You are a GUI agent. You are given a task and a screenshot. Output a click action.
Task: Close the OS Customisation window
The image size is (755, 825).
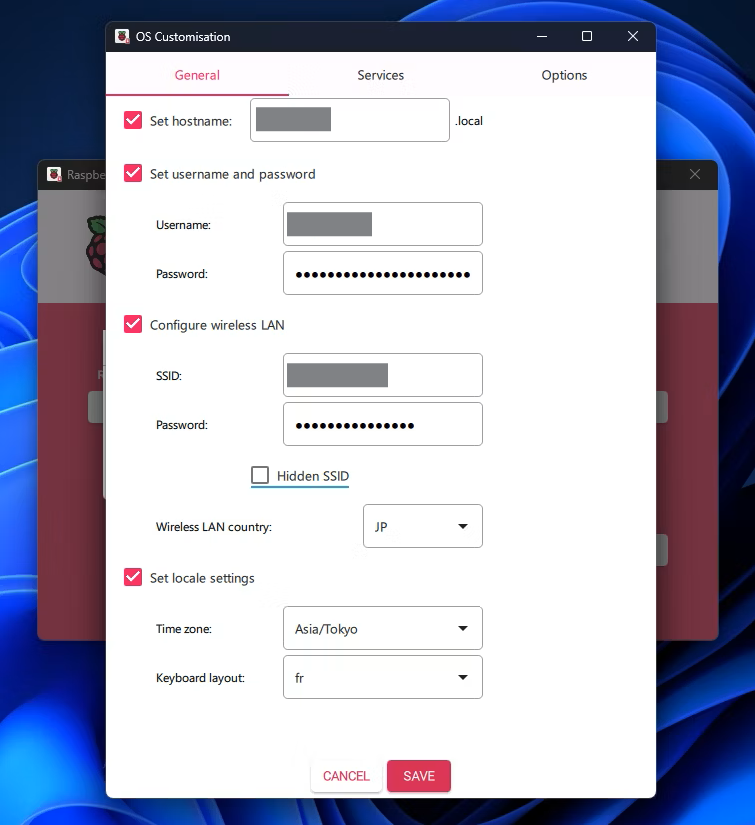point(633,36)
